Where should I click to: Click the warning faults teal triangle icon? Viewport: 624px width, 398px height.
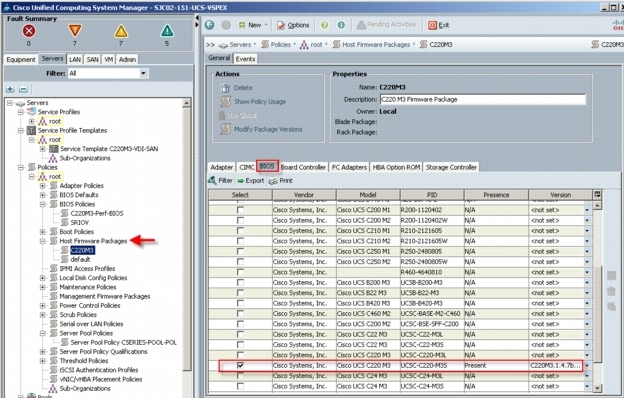(x=167, y=31)
